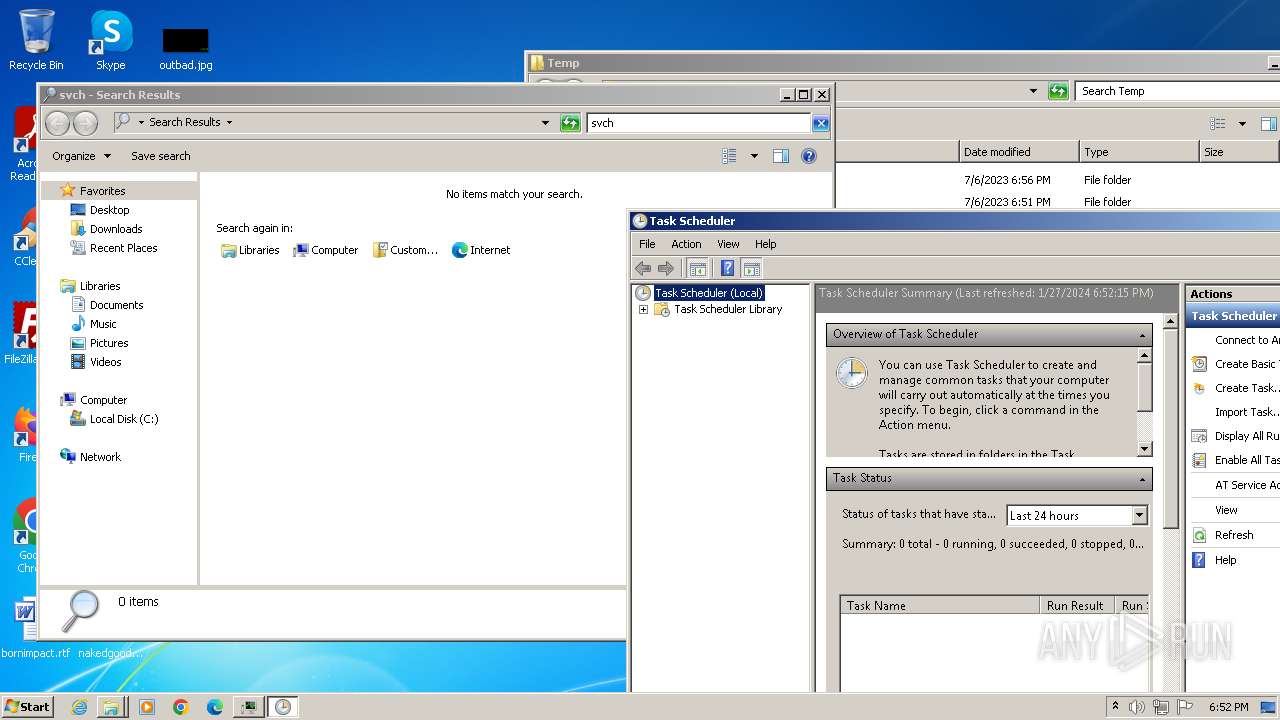Select Task Scheduler (Local) tree node
The image size is (1280, 720).
click(709, 293)
